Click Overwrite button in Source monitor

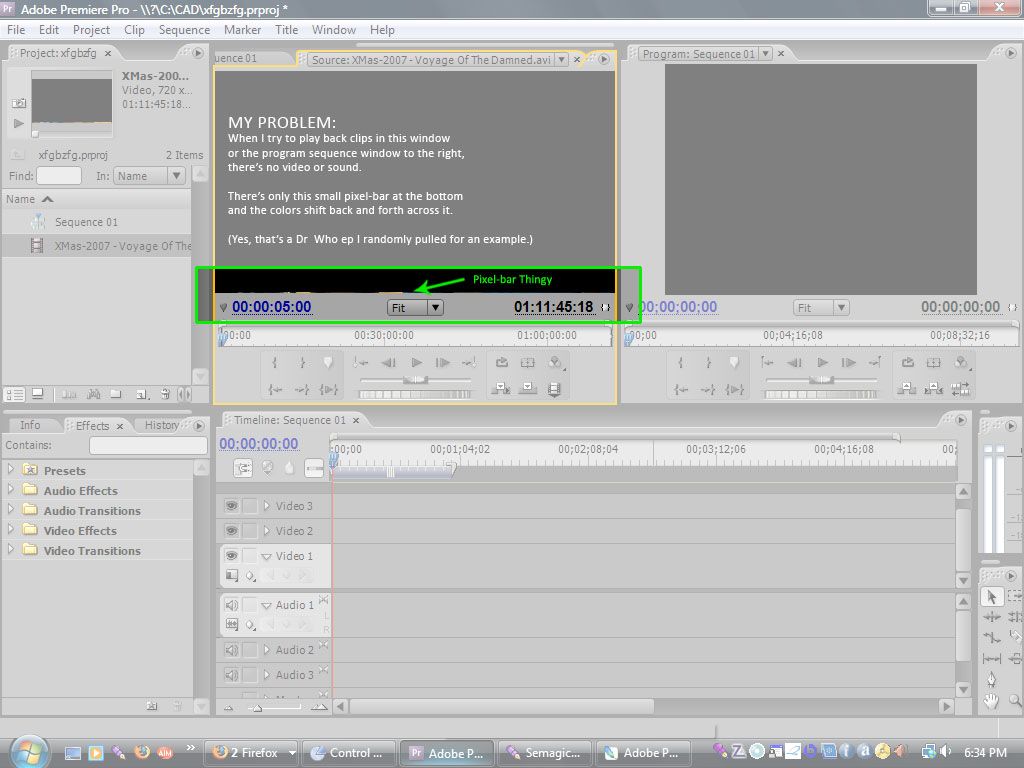tap(528, 389)
